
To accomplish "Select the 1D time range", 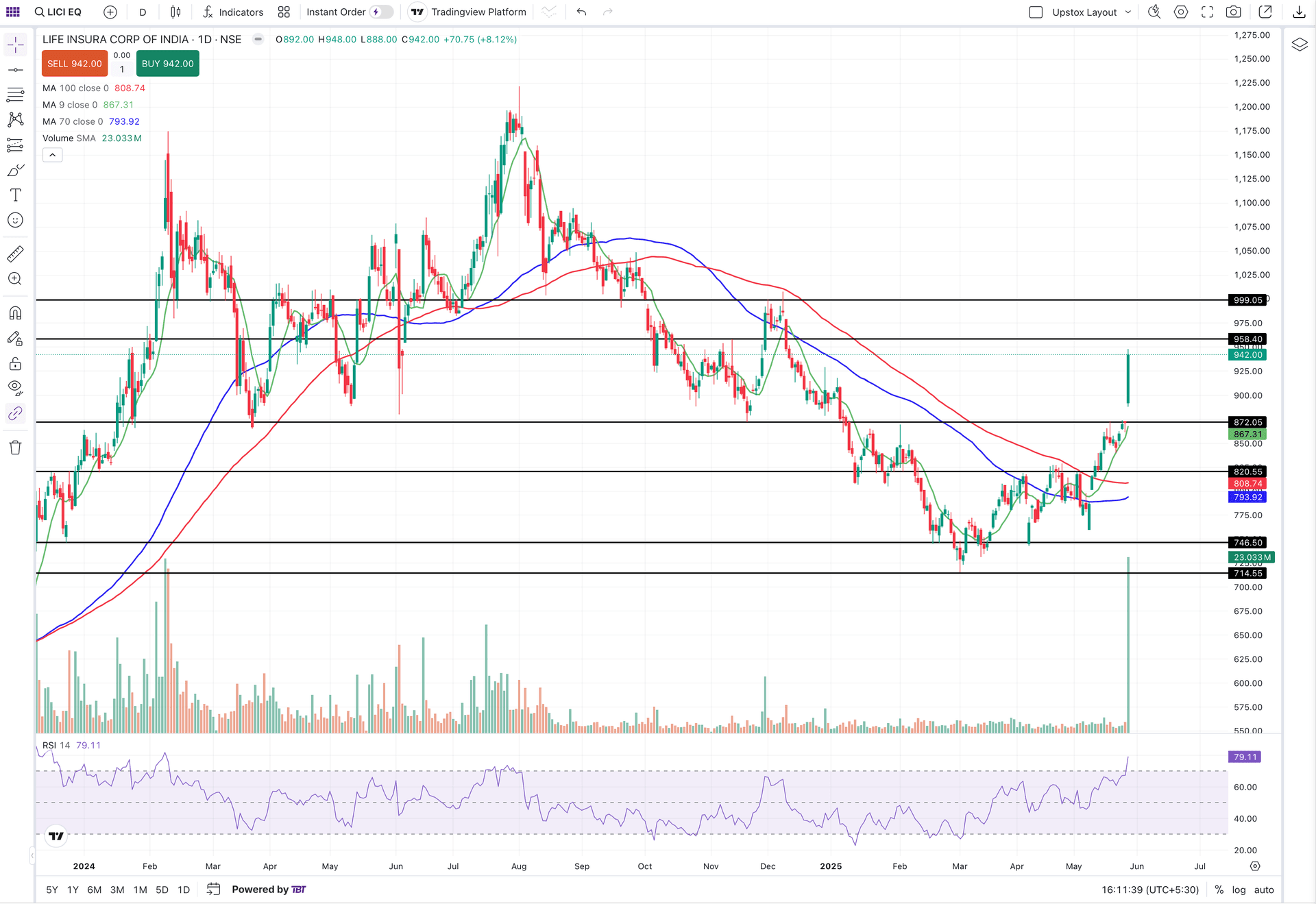I will point(184,890).
